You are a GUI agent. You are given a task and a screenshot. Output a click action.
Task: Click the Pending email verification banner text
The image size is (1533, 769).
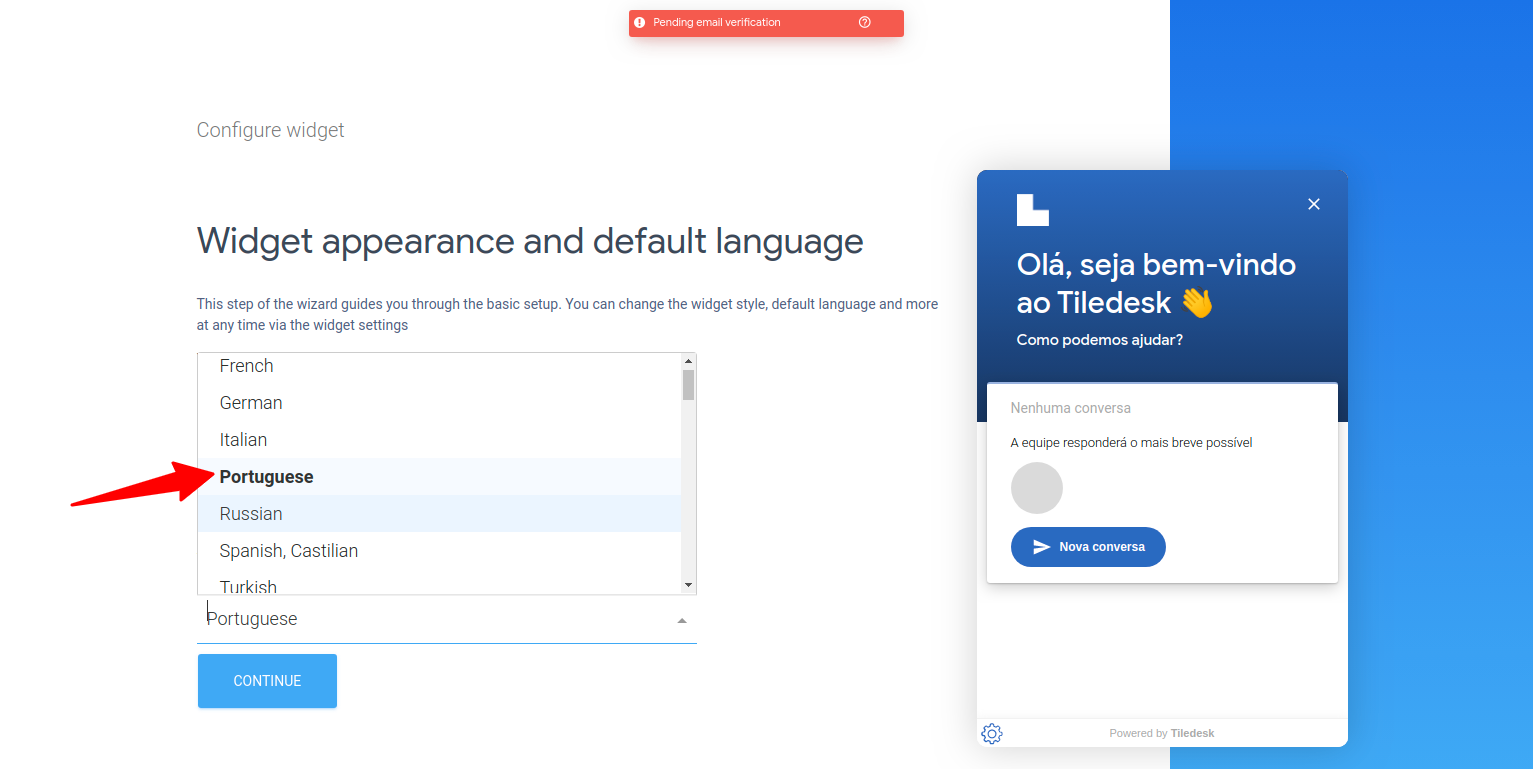(x=717, y=22)
